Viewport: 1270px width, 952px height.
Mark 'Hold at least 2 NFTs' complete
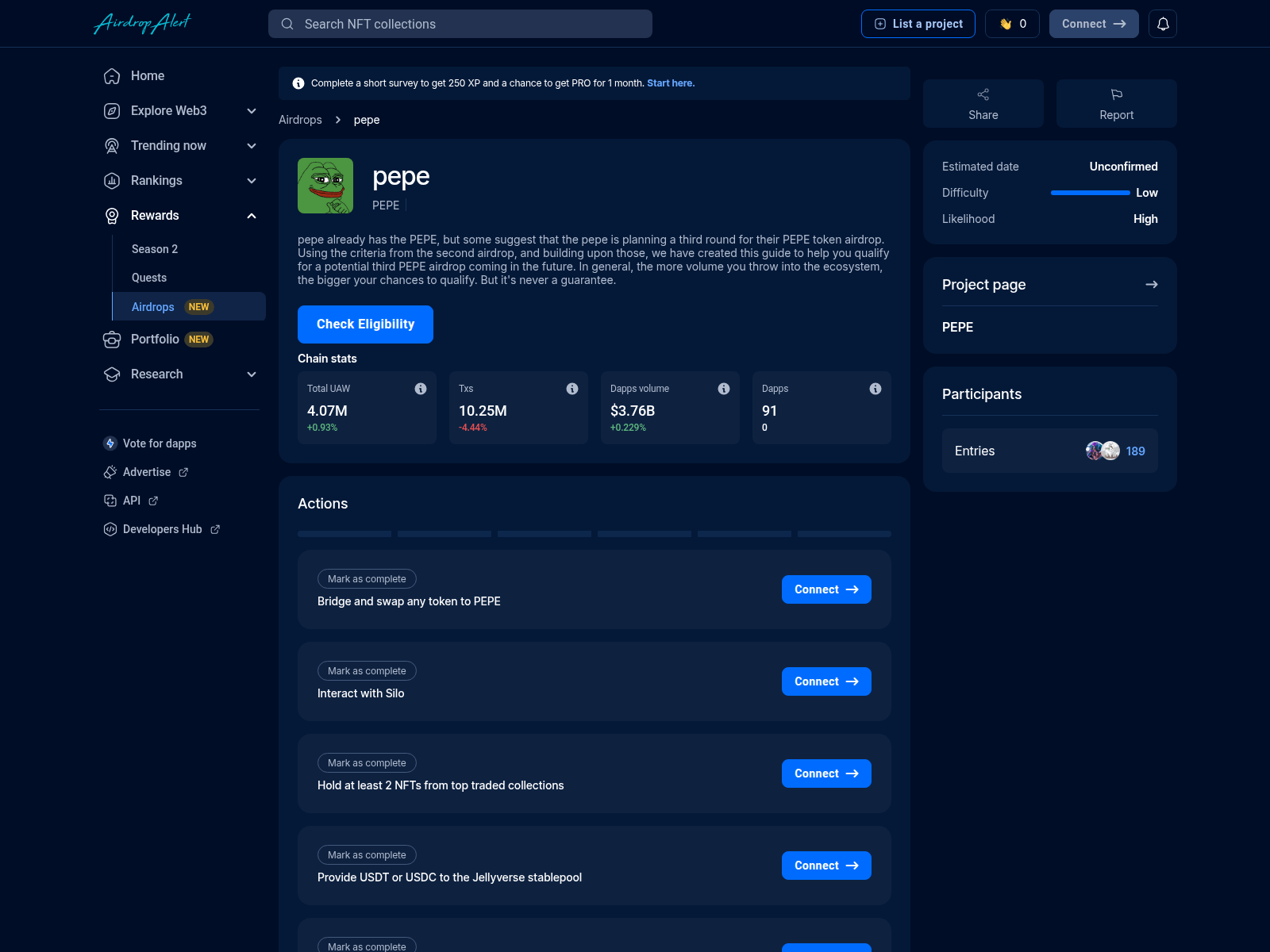pos(366,762)
